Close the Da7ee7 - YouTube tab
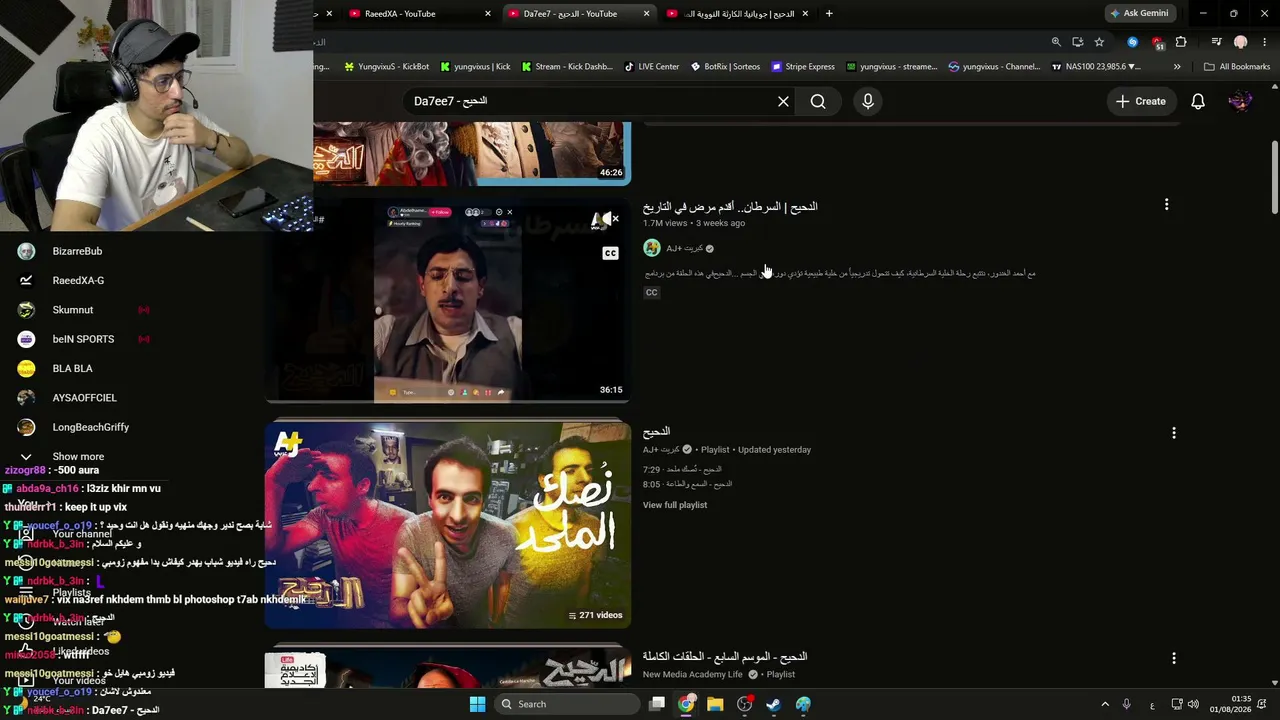 pyautogui.click(x=646, y=14)
